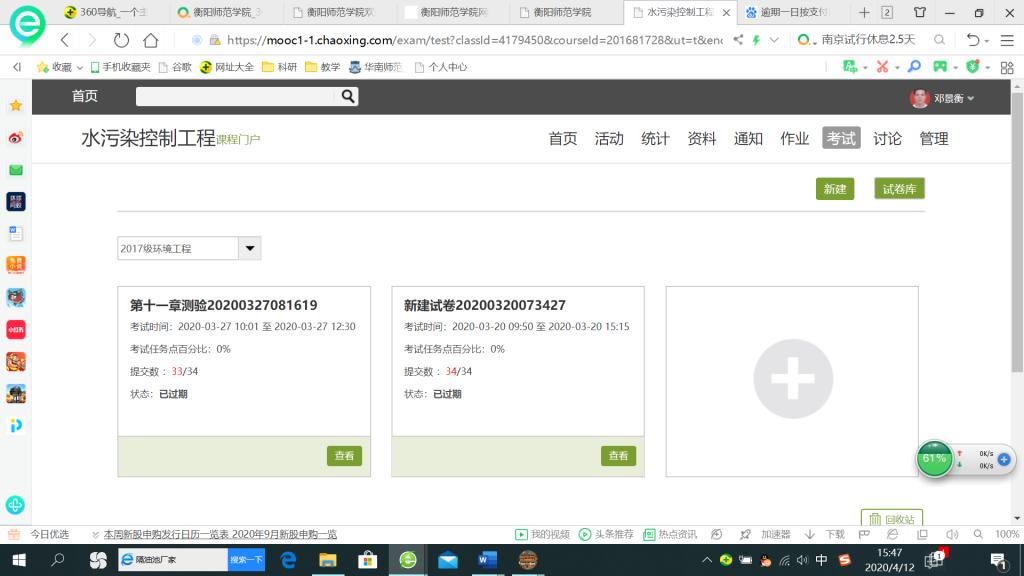
Task: Expand the 2017级环境工程 class dropdown
Action: click(249, 248)
